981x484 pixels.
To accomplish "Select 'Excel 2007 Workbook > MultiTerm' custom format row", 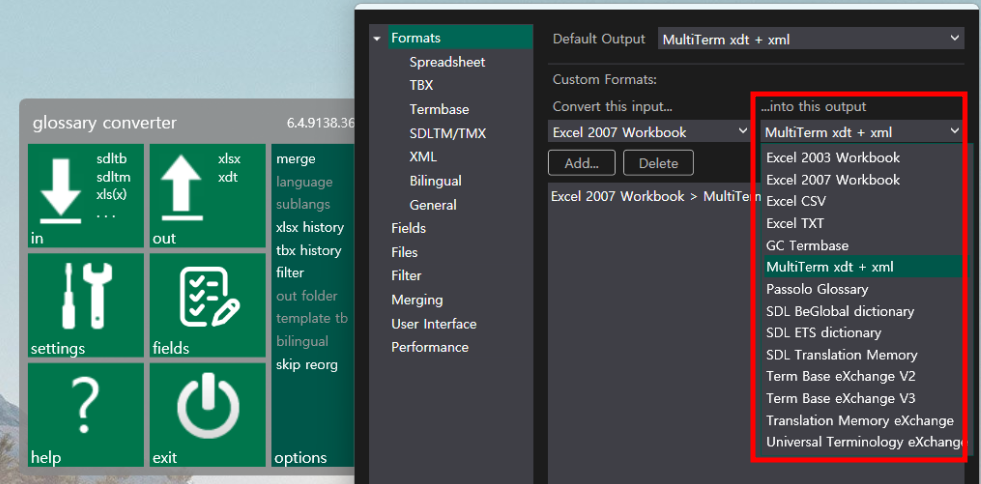I will click(654, 196).
